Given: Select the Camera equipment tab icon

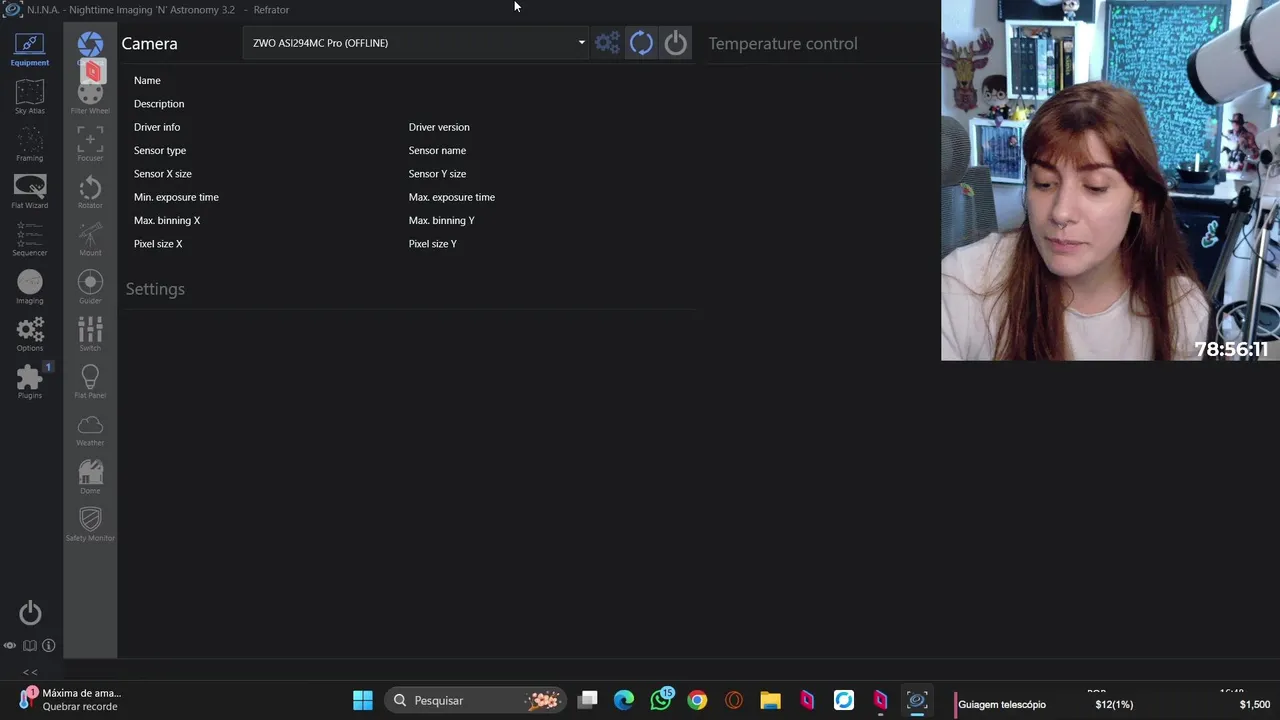Looking at the screenshot, I should pyautogui.click(x=90, y=45).
